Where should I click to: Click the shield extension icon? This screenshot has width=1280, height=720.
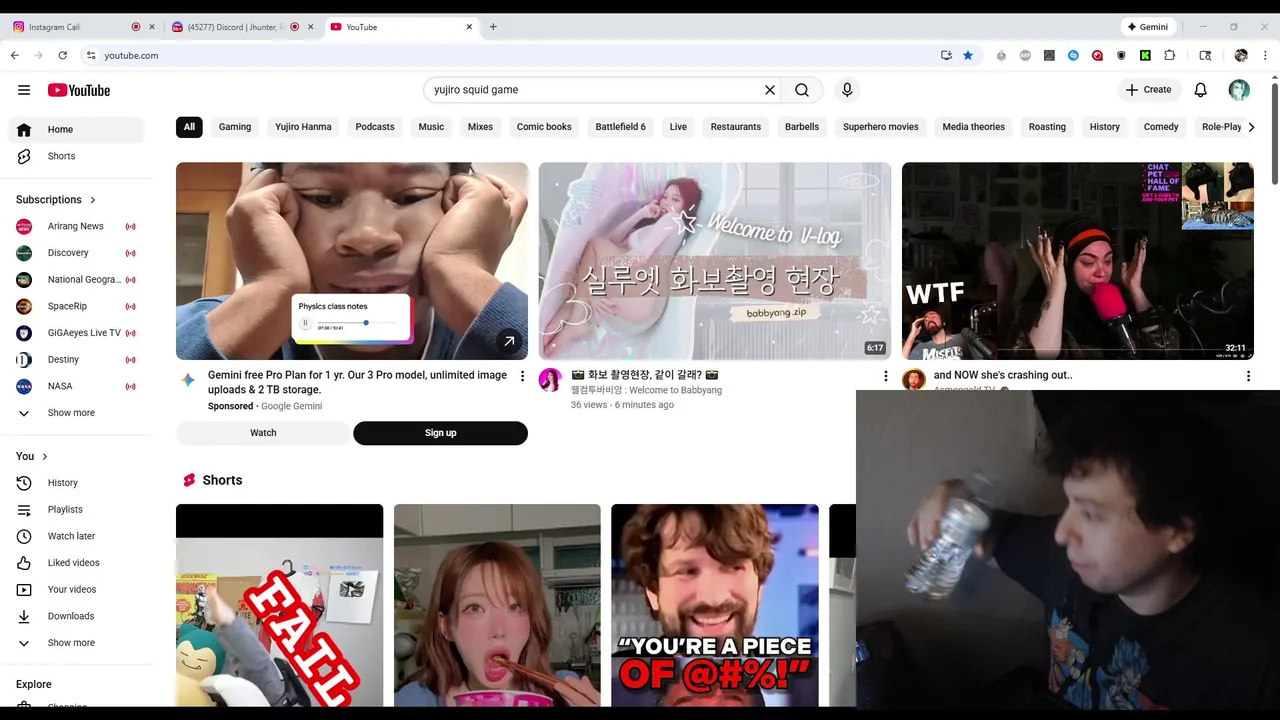(1121, 55)
